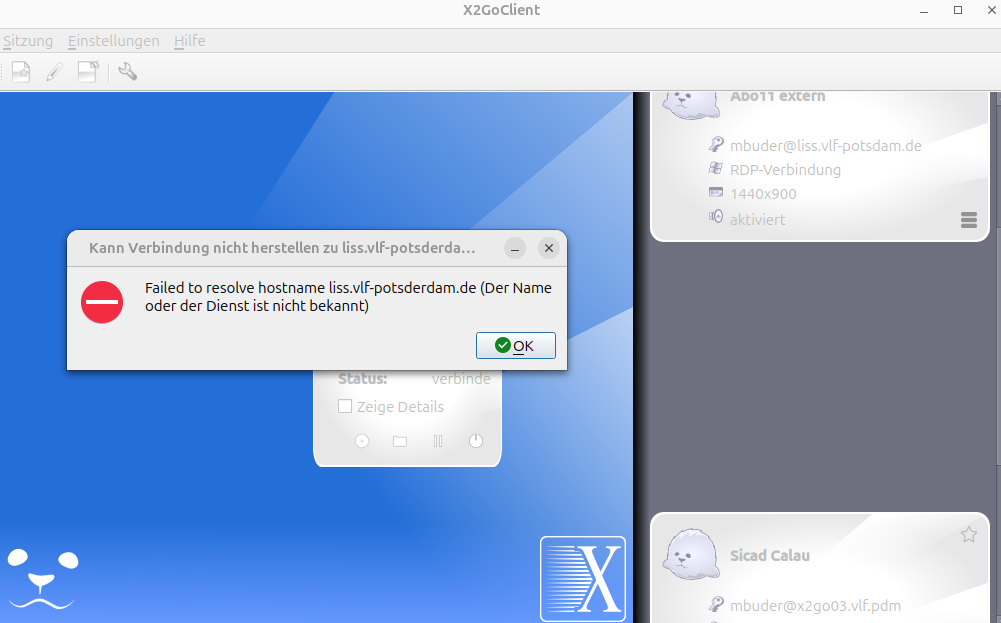
Task: Click the round disc icon in status panel
Action: point(362,441)
